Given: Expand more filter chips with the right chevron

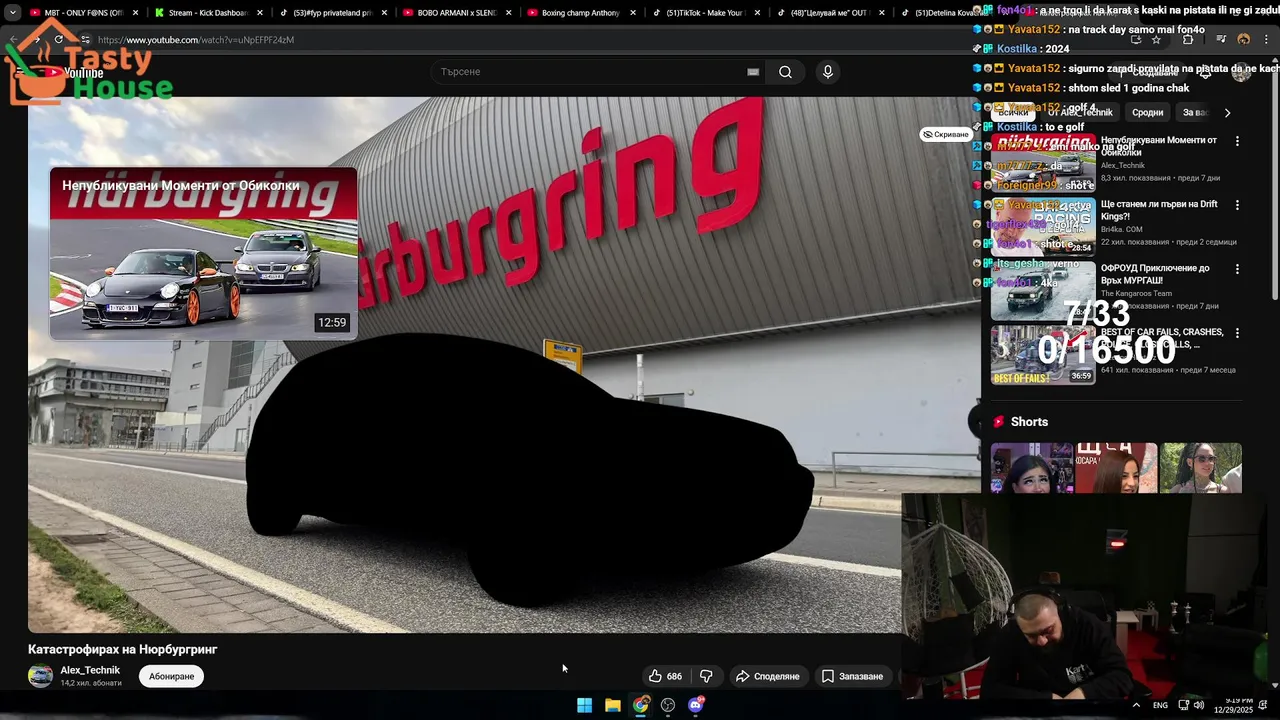Looking at the screenshot, I should pyautogui.click(x=1228, y=113).
